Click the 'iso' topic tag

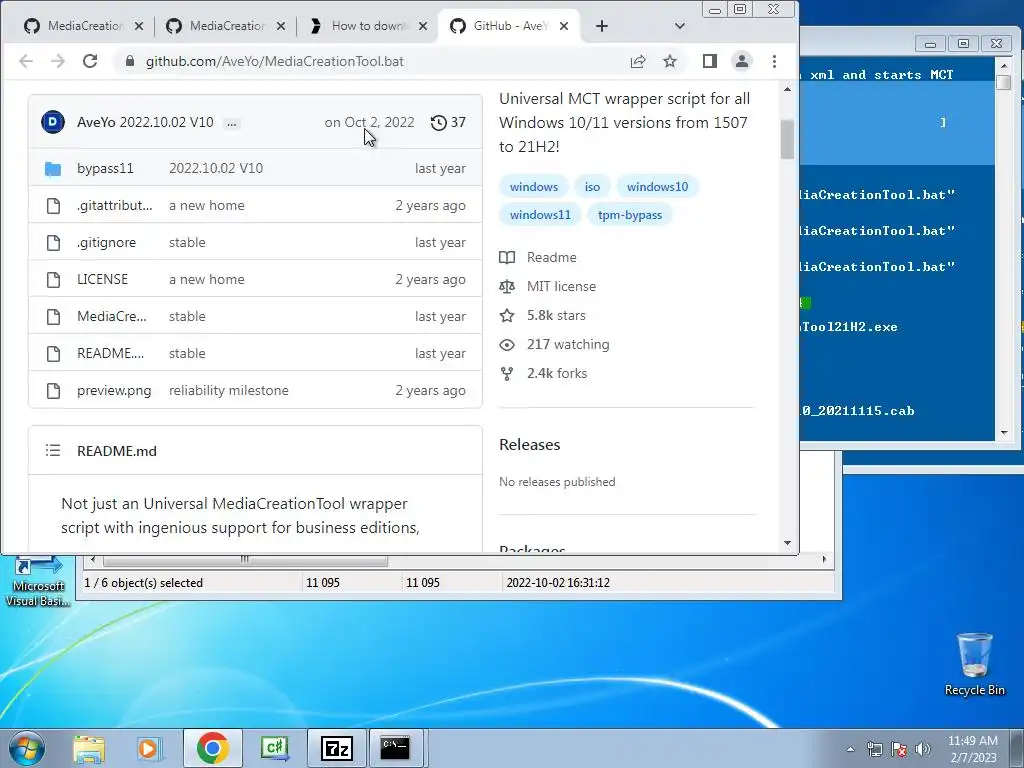coord(592,187)
